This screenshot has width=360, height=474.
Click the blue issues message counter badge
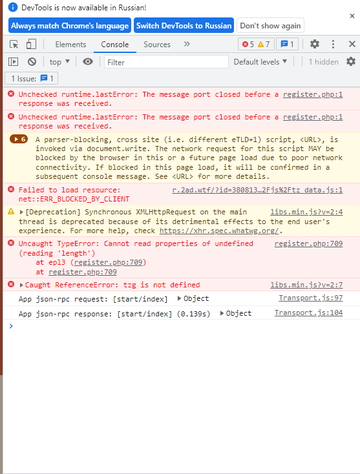pos(287,44)
